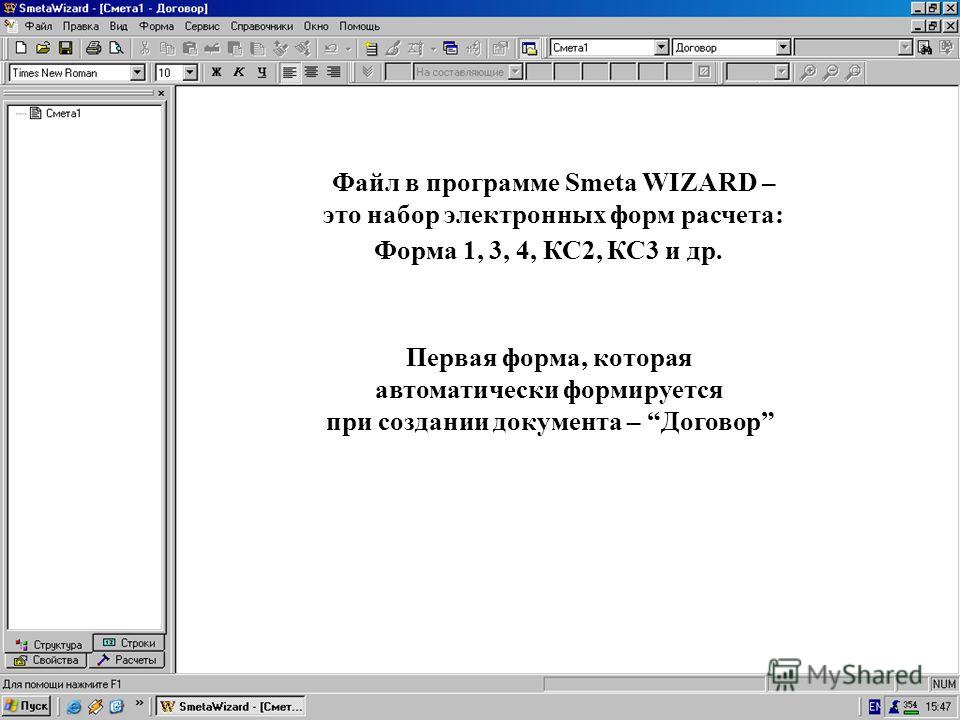Click the zoom in magnifier icon

[x=808, y=72]
